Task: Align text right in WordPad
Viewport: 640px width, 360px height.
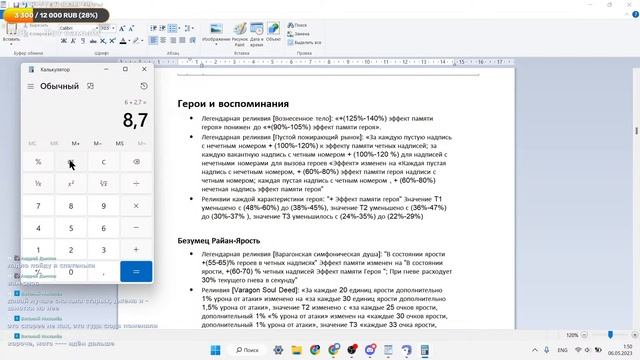Action: pyautogui.click(x=173, y=40)
